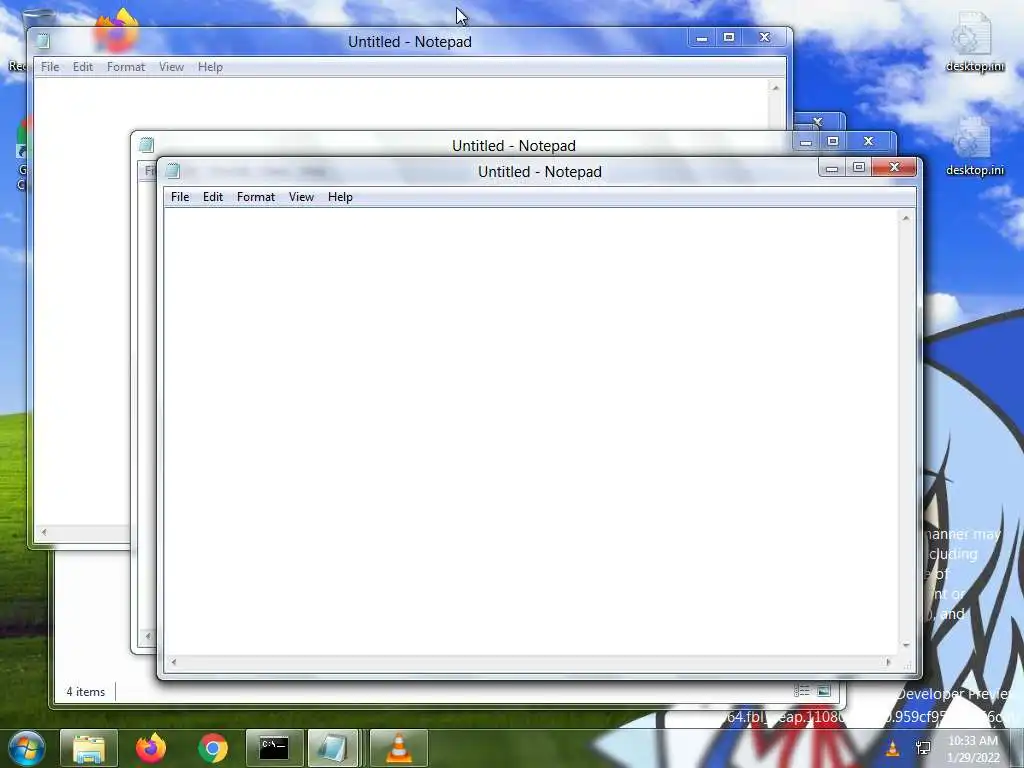Viewport: 1024px width, 768px height.
Task: Click the front Notepad scroll down arrow
Action: 906,645
